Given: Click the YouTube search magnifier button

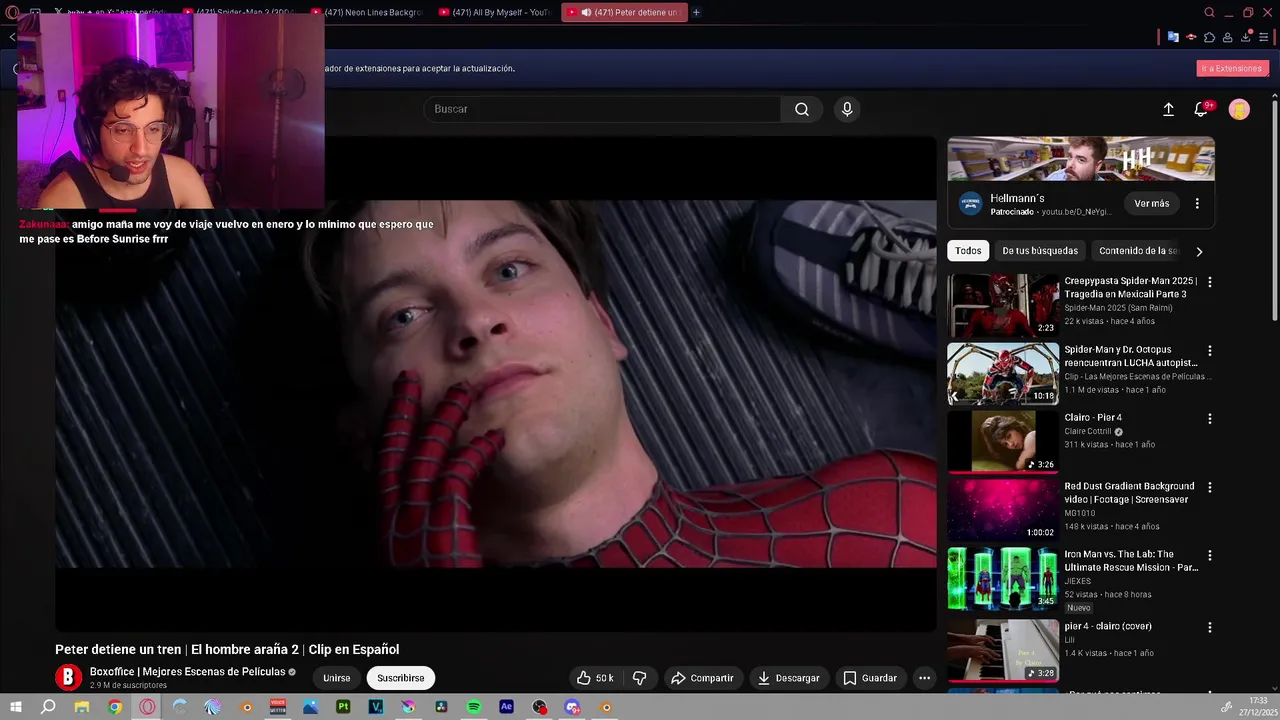Looking at the screenshot, I should (802, 109).
